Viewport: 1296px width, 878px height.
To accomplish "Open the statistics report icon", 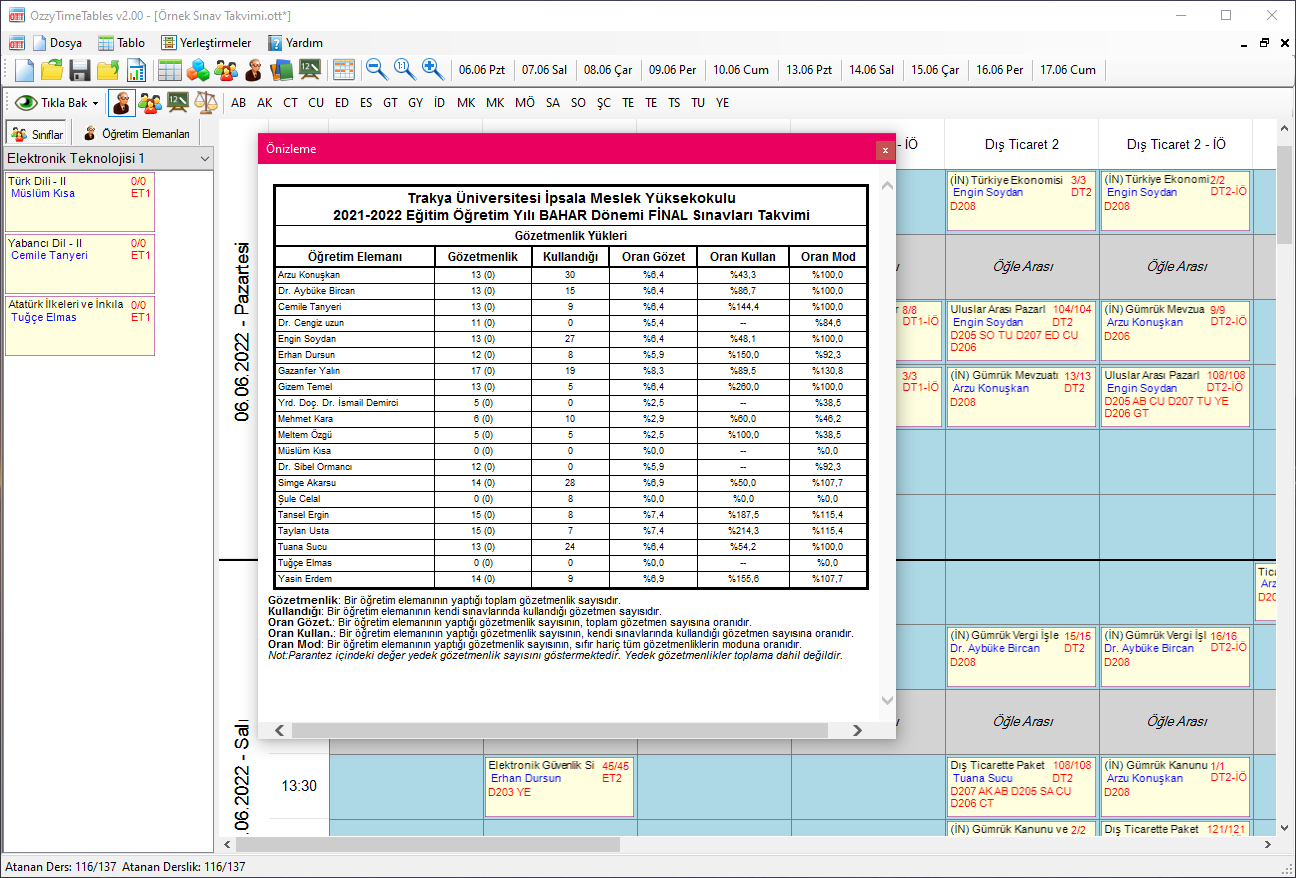I will point(136,70).
